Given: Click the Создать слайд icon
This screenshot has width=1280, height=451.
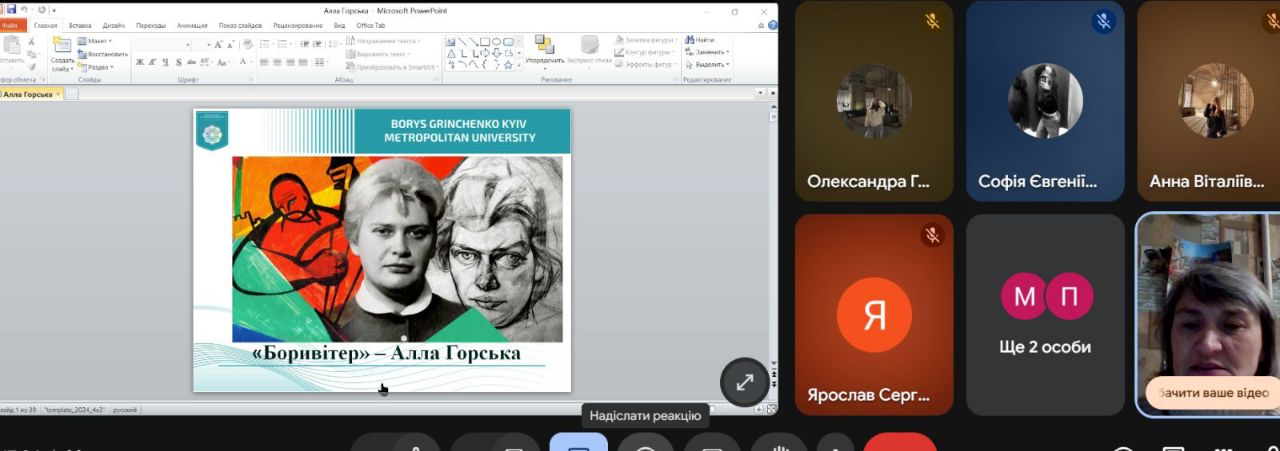Looking at the screenshot, I should [x=62, y=44].
